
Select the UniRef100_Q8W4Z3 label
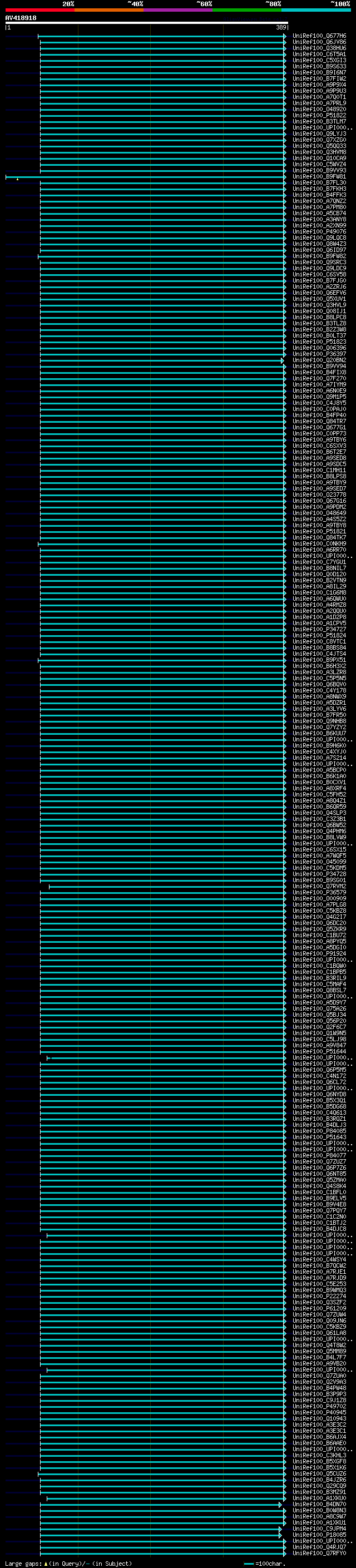(319, 244)
